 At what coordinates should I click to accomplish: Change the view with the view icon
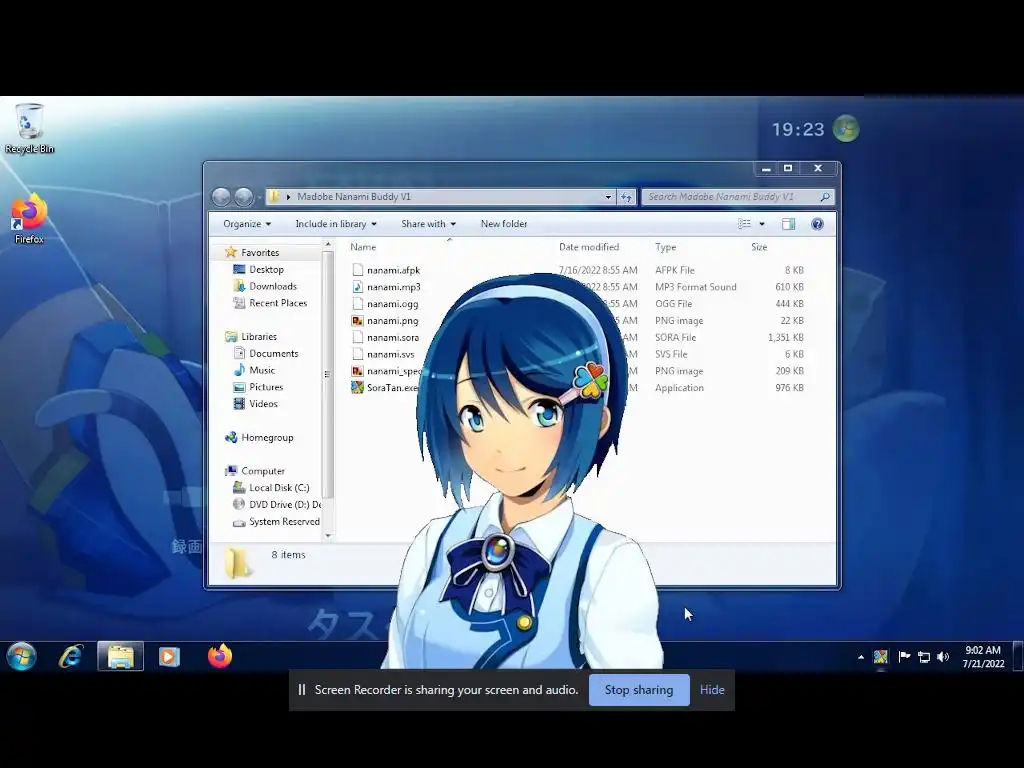(744, 224)
